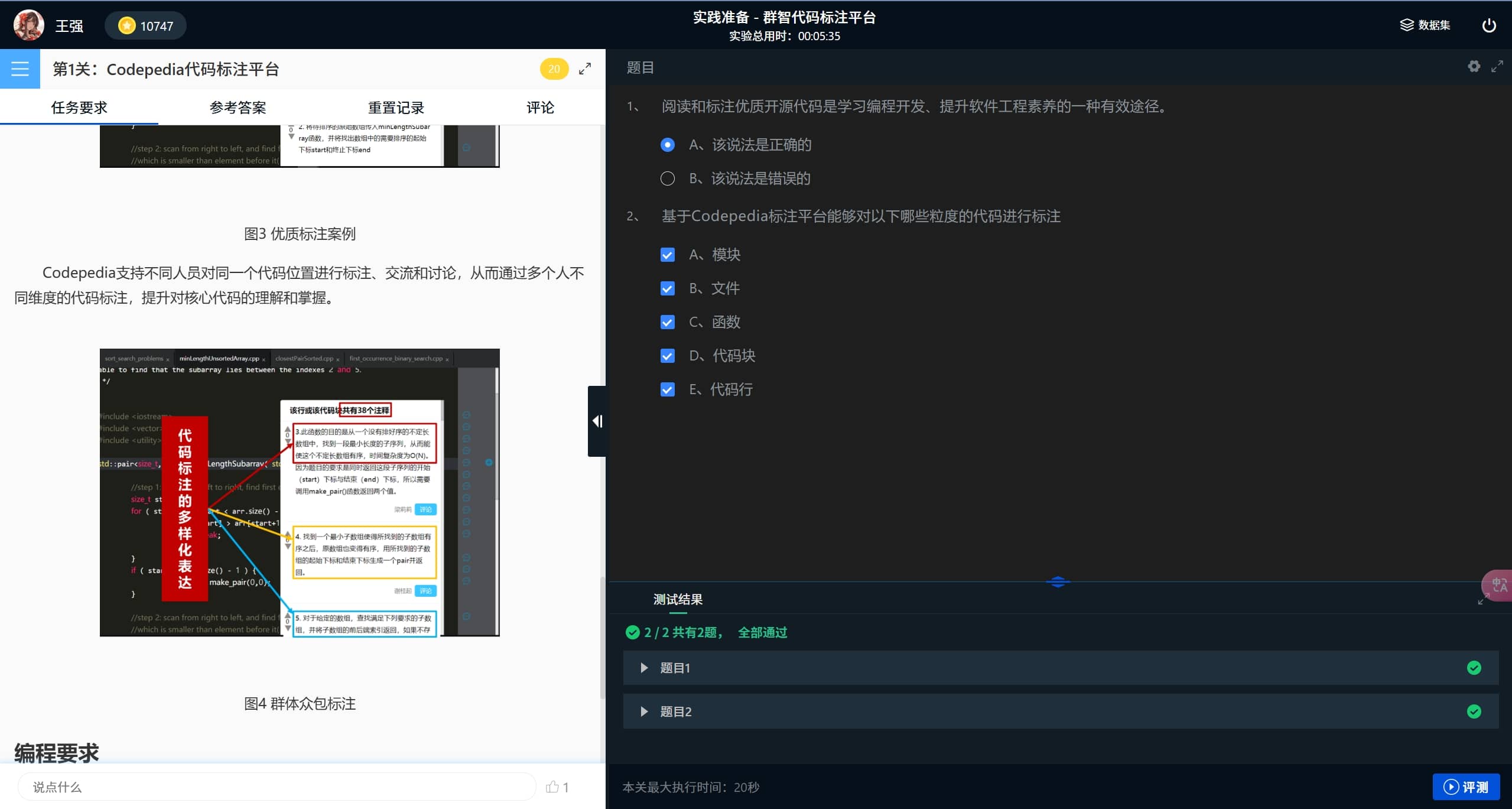Click question 1 text about 阅读和标注优质开源代码

coord(915,106)
